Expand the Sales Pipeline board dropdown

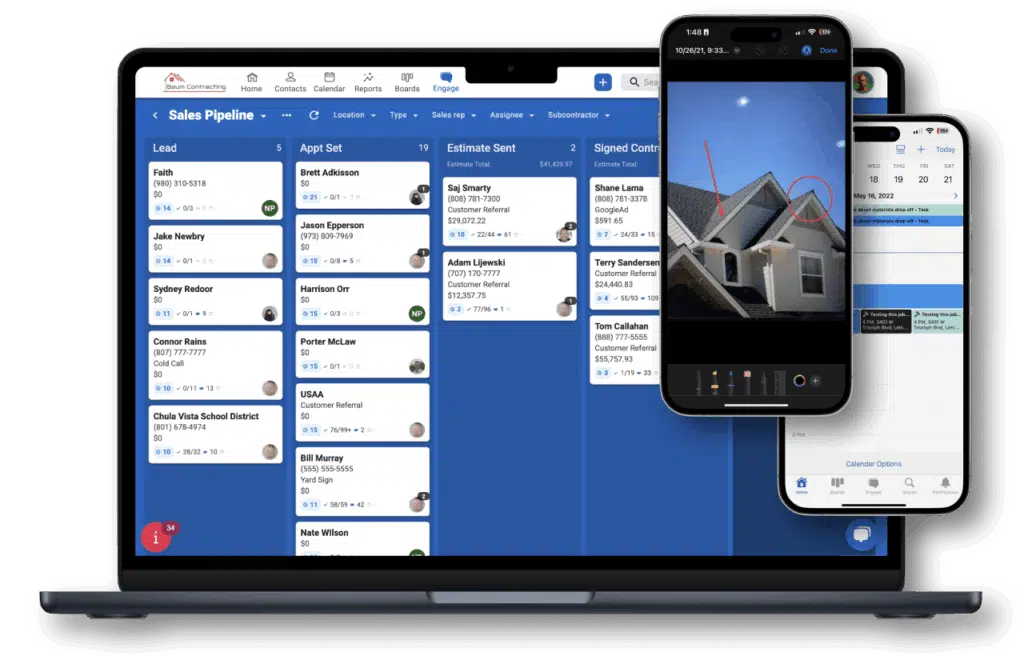pos(264,116)
